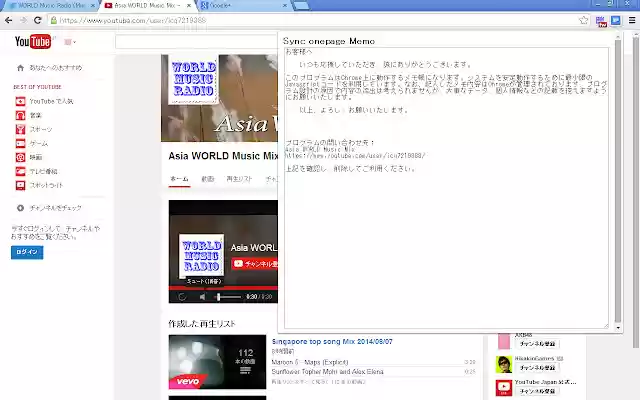The image size is (640, 400).
Task: Click WORLD MUSIC RADIO logo inside video player
Action: tap(202, 256)
